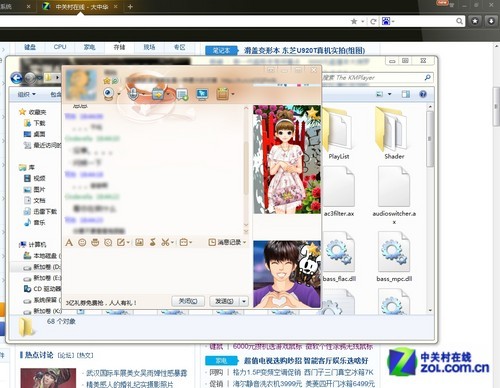Open the send file folder icon
This screenshot has height=388, width=500.
tap(158, 94)
